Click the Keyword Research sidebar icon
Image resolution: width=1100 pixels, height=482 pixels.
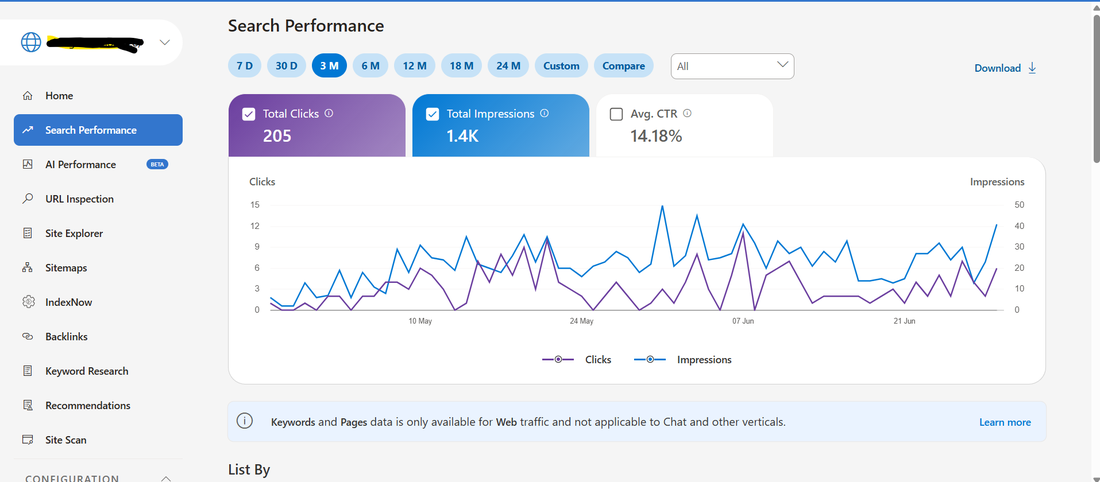28,370
